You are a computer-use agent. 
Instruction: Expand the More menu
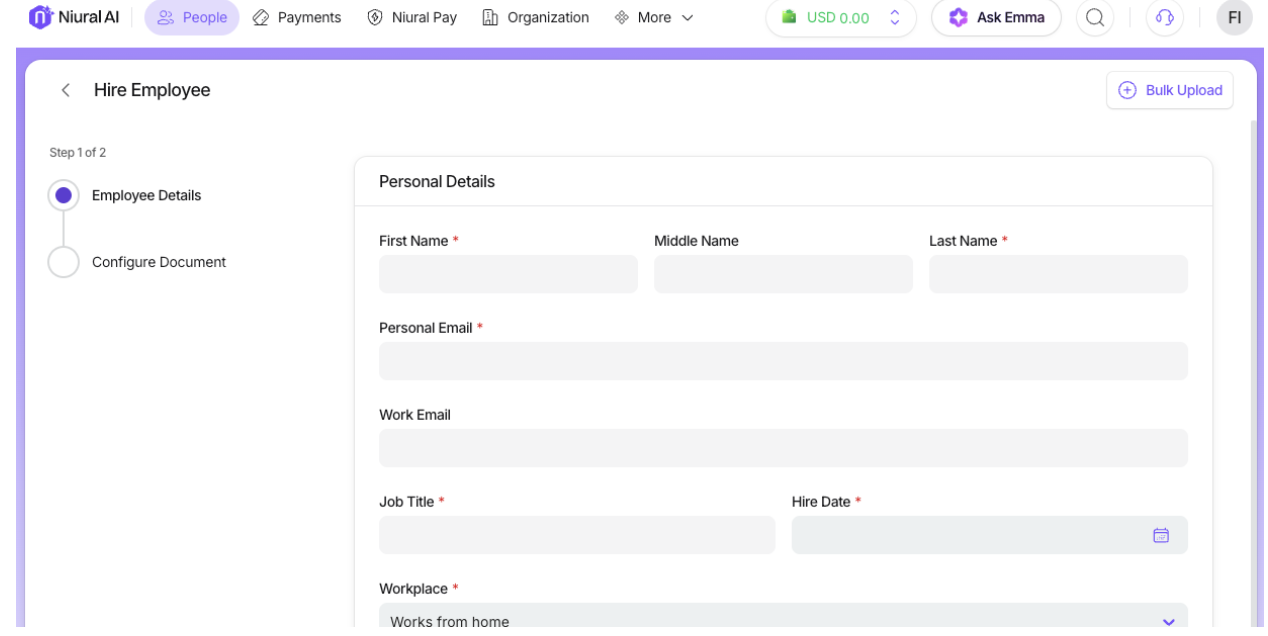[x=654, y=17]
